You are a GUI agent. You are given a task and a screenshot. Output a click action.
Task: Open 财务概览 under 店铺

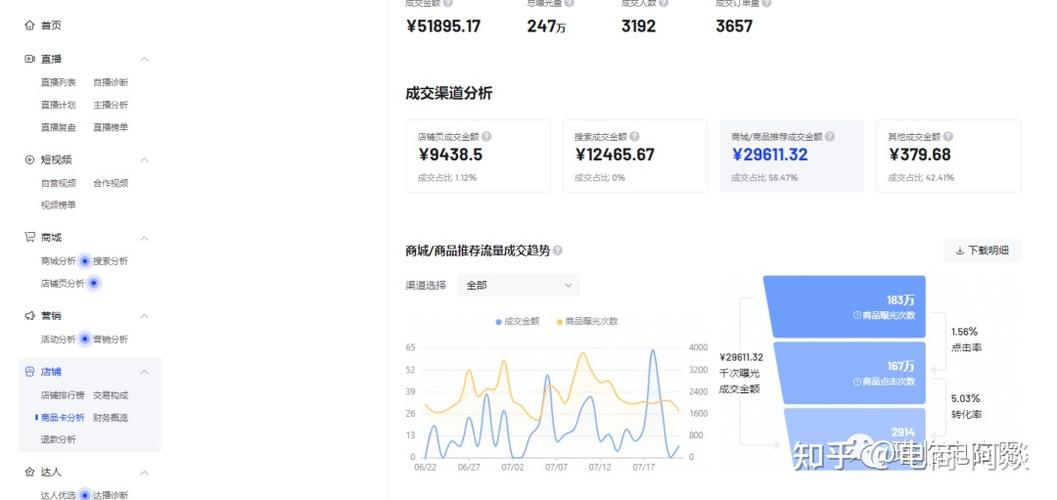[111, 418]
